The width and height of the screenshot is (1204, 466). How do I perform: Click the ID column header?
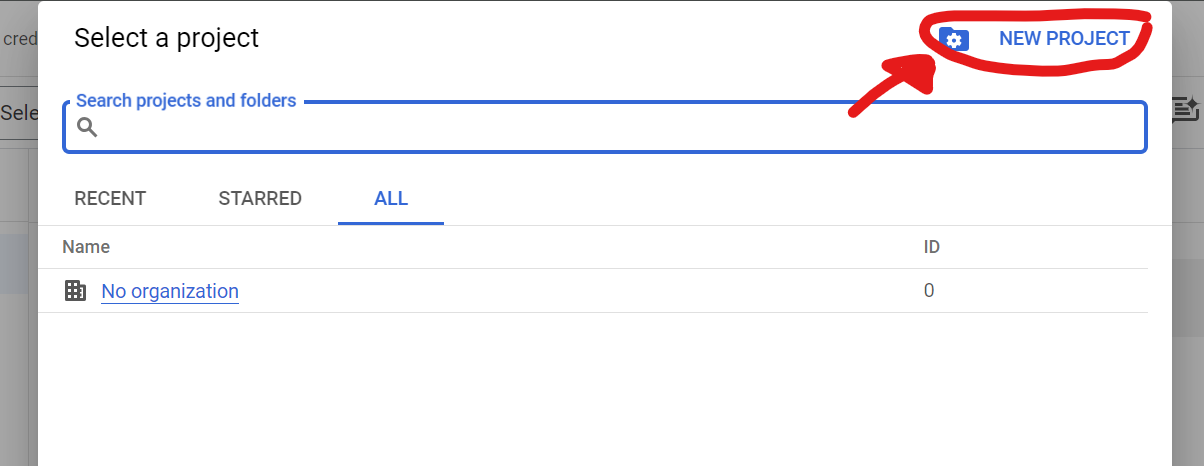point(932,247)
